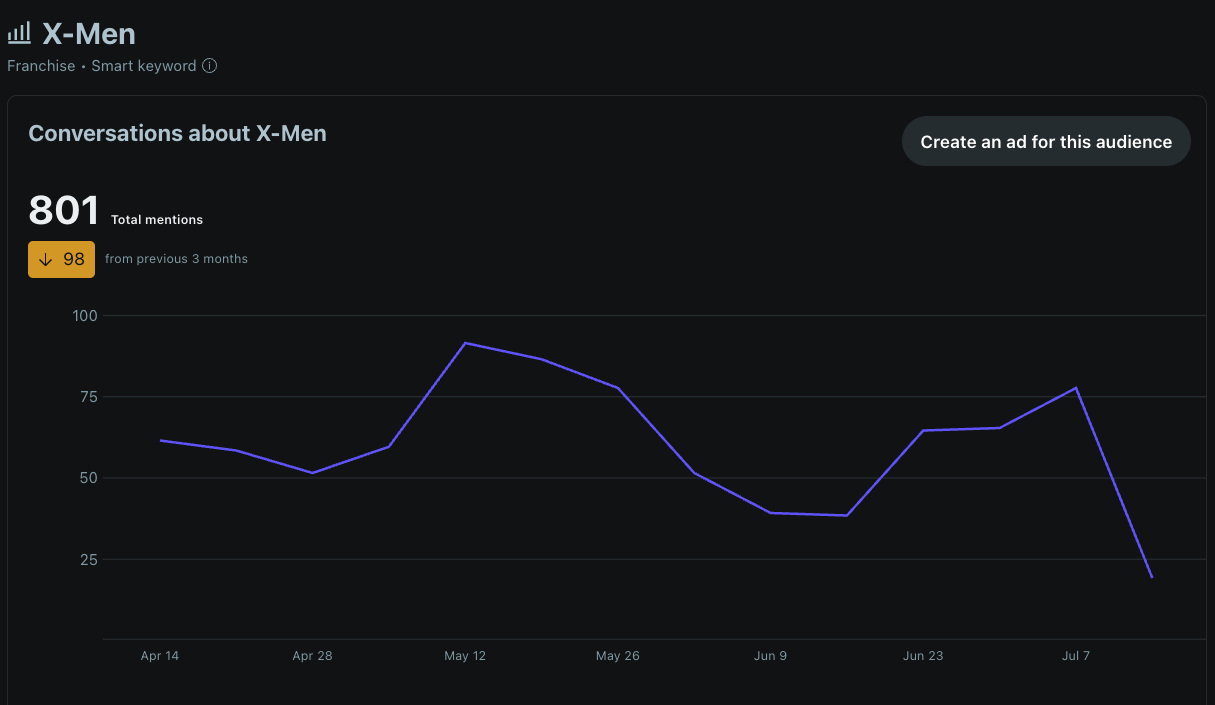Image resolution: width=1215 pixels, height=705 pixels.
Task: Click the 25 y-axis label
Action: (x=88, y=559)
